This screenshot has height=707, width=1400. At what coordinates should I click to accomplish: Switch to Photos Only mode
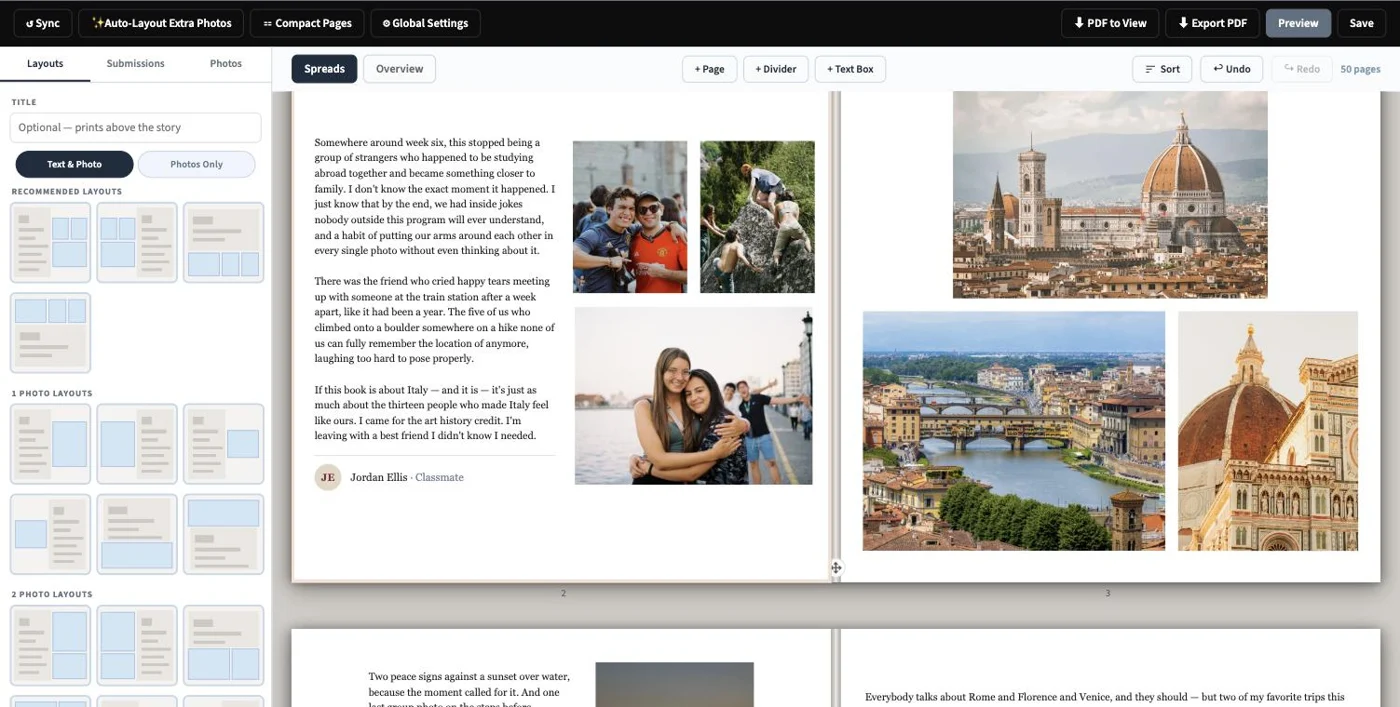[197, 164]
